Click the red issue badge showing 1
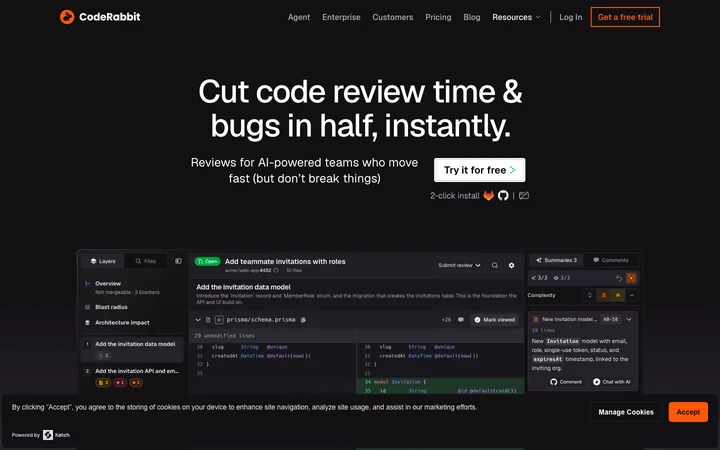720x450 pixels. [x=120, y=382]
